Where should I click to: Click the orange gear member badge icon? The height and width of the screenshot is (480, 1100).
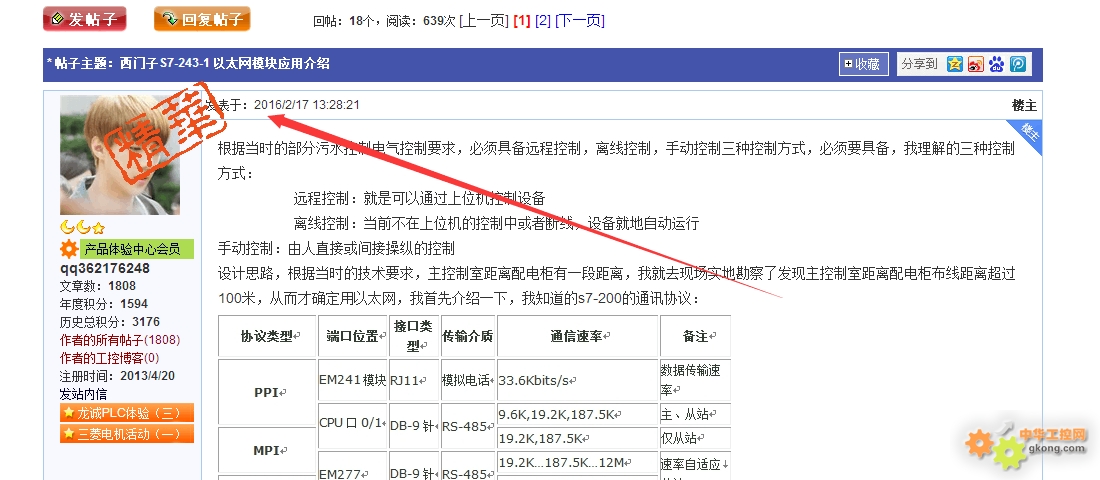click(x=69, y=248)
